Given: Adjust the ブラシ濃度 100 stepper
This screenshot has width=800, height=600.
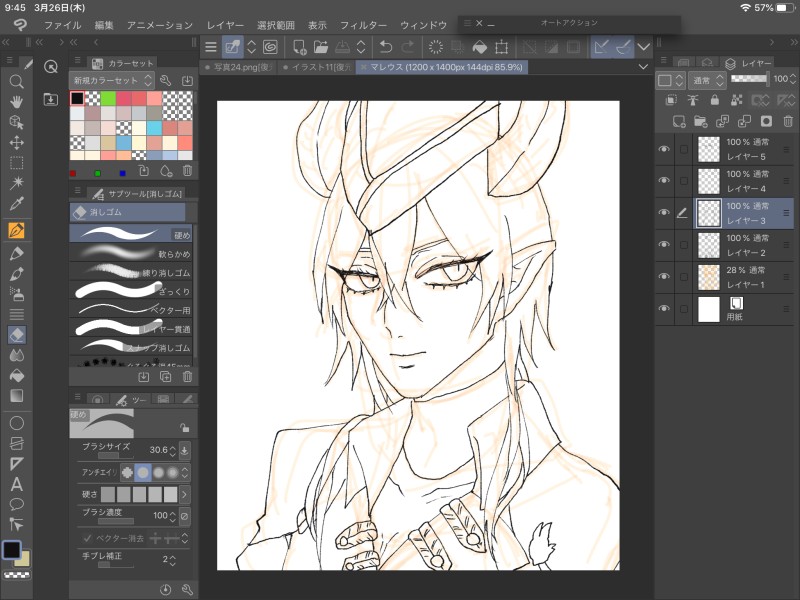Looking at the screenshot, I should click(172, 516).
